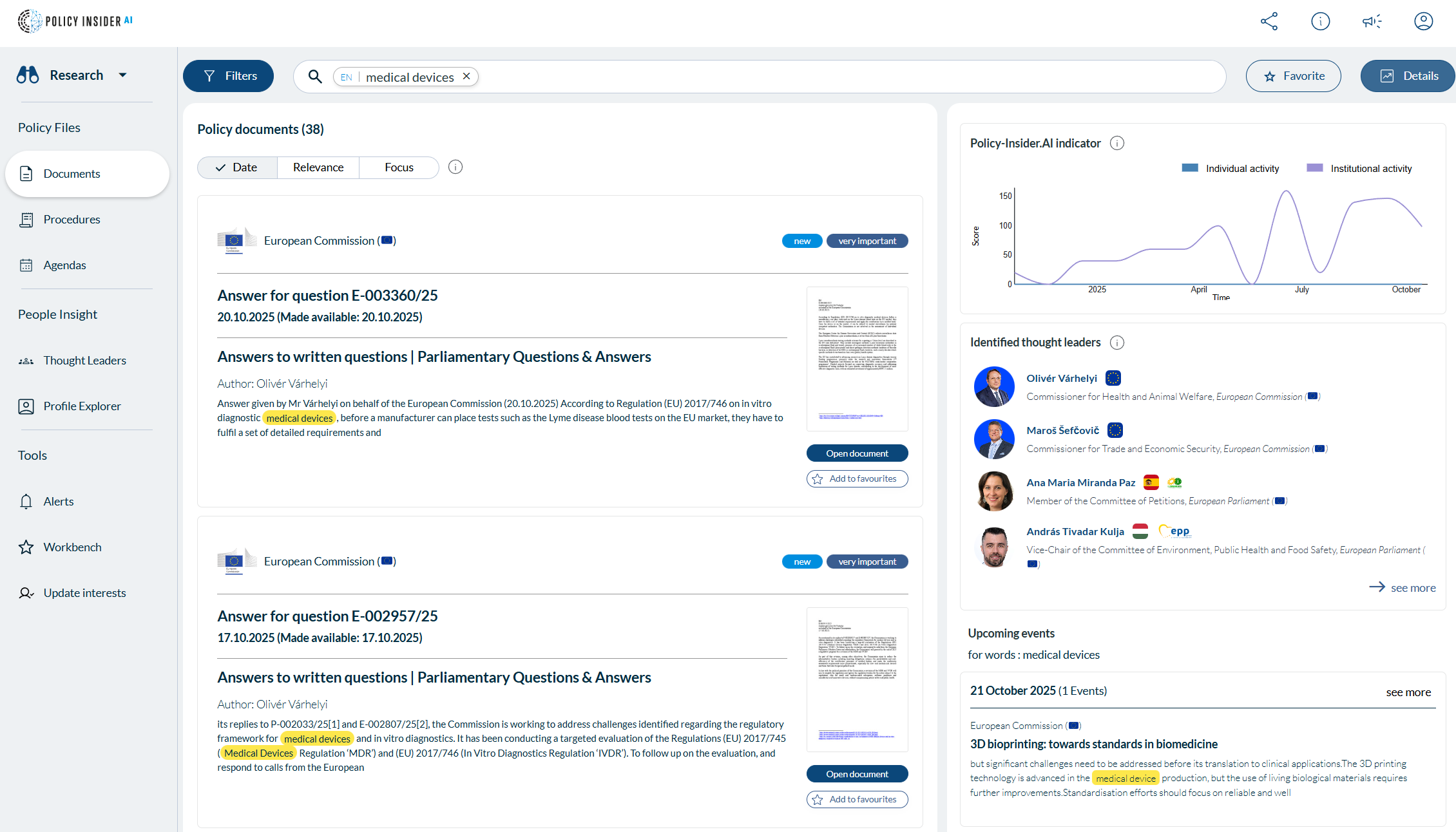Open document for question E-003360/25
Screen dimensions: 1456x832
(x=857, y=453)
